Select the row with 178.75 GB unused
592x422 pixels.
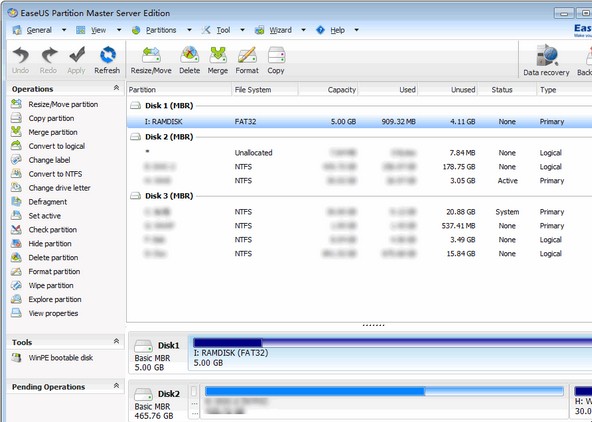point(359,167)
